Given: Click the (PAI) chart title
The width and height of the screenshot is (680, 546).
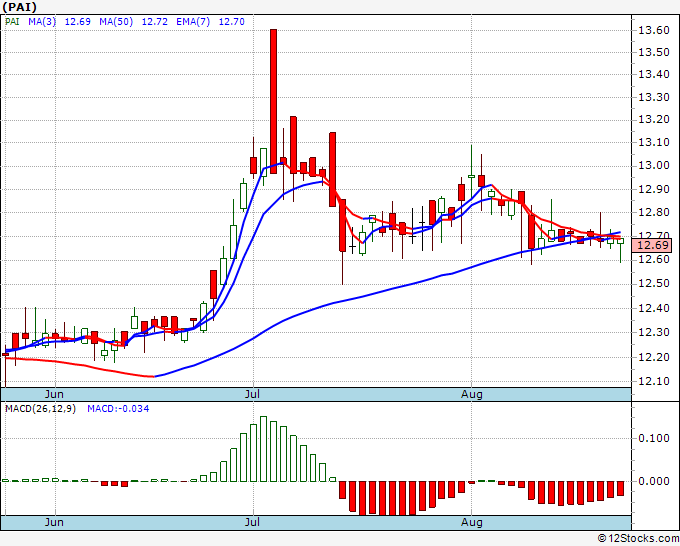Looking at the screenshot, I should pos(20,7).
